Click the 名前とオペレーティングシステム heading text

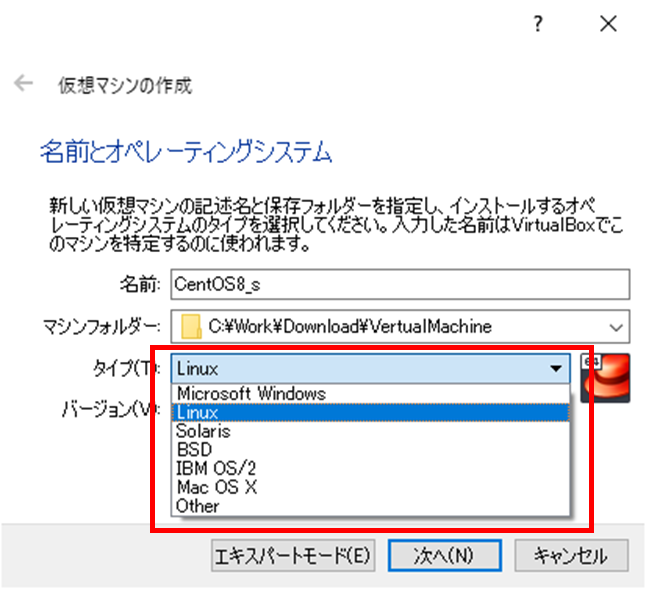(186, 152)
